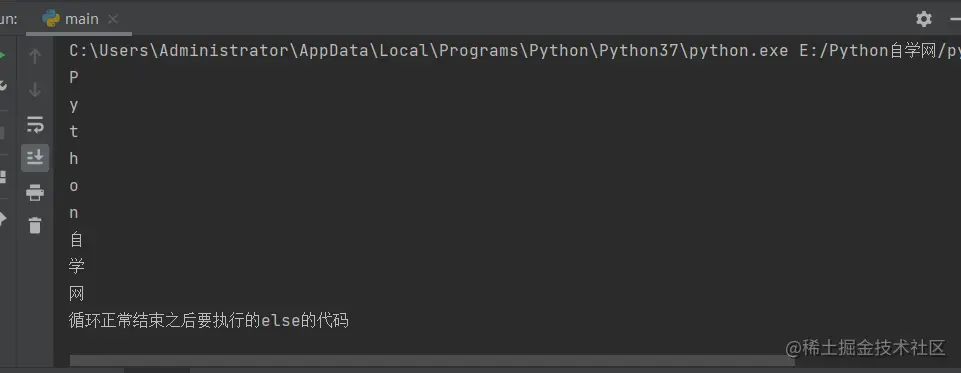
Task: Close the main run tab
Action: pos(113,19)
